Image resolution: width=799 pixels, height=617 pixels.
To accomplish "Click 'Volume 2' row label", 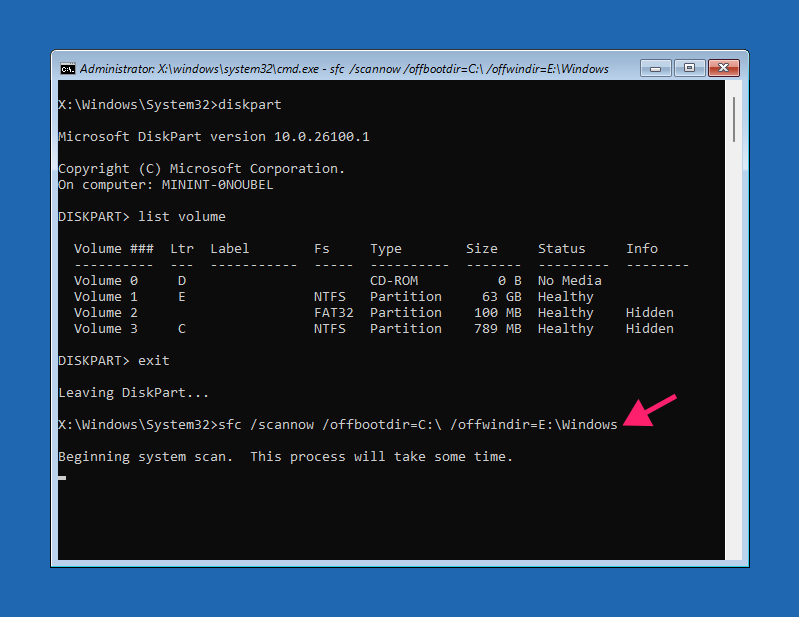I will click(106, 312).
